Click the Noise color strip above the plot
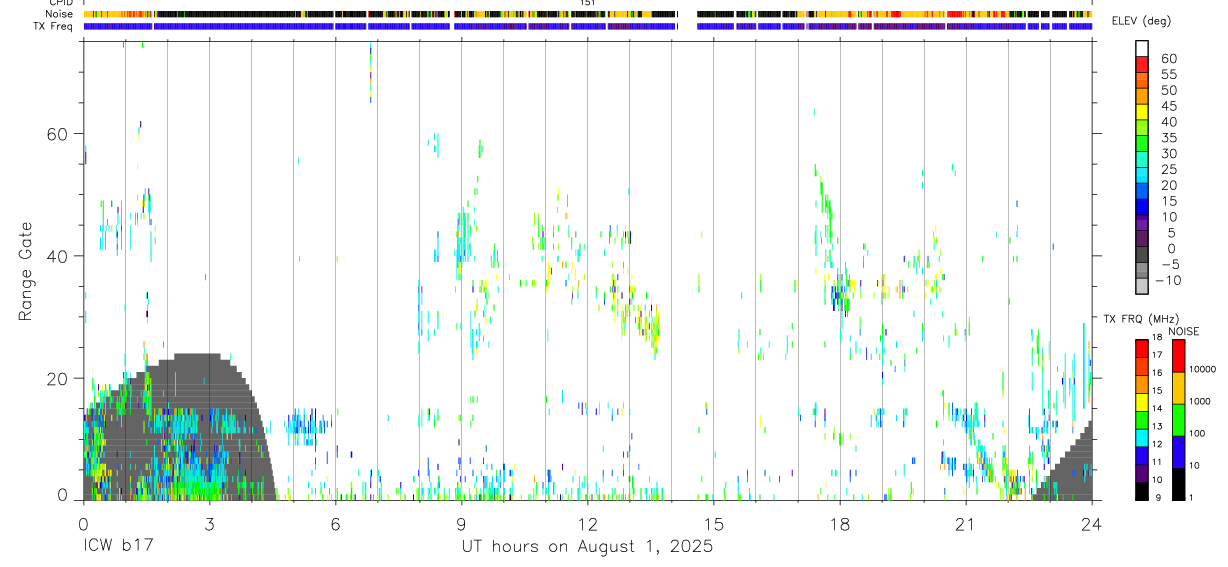Viewport: 1228px width, 567px height. (587, 14)
